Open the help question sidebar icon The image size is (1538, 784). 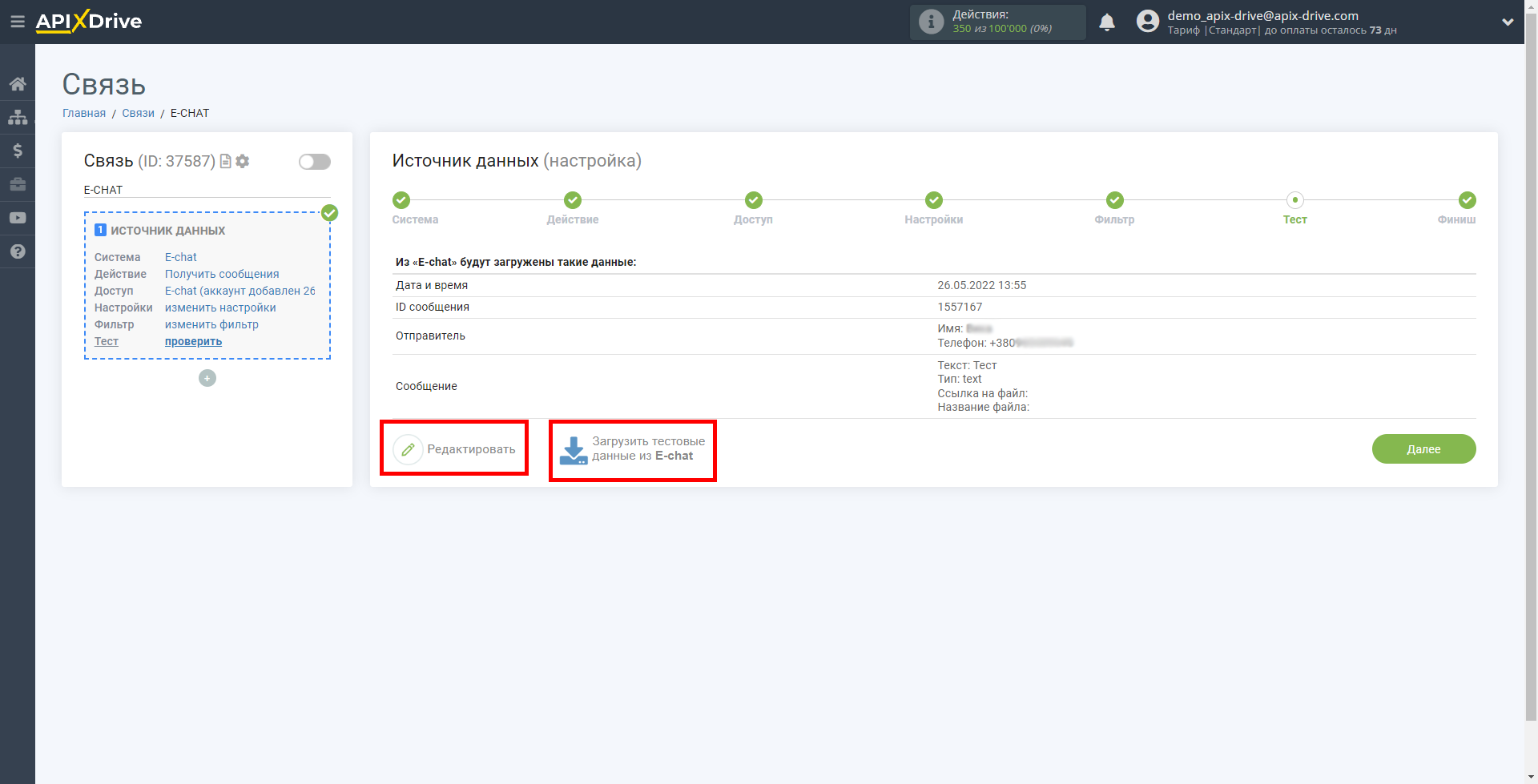(x=18, y=251)
